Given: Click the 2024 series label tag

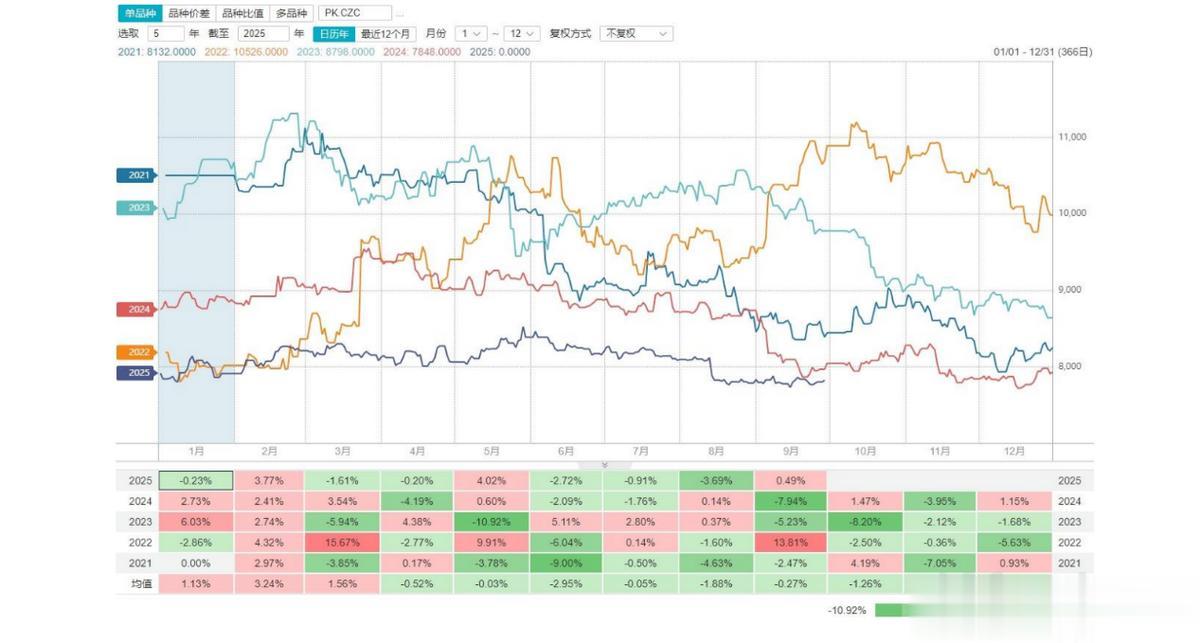Looking at the screenshot, I should [135, 309].
